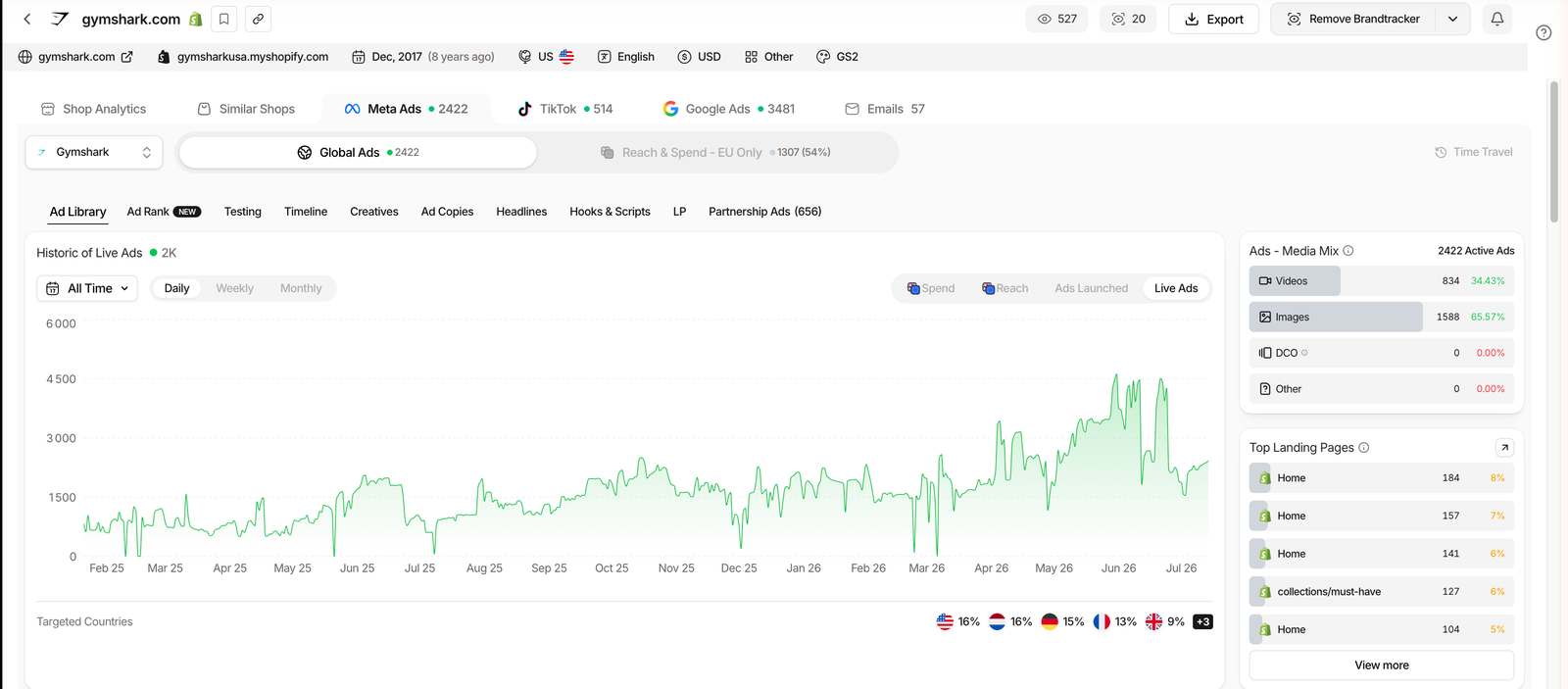Switch chart metric to Live Ads
The height and width of the screenshot is (689, 1568).
(1176, 288)
